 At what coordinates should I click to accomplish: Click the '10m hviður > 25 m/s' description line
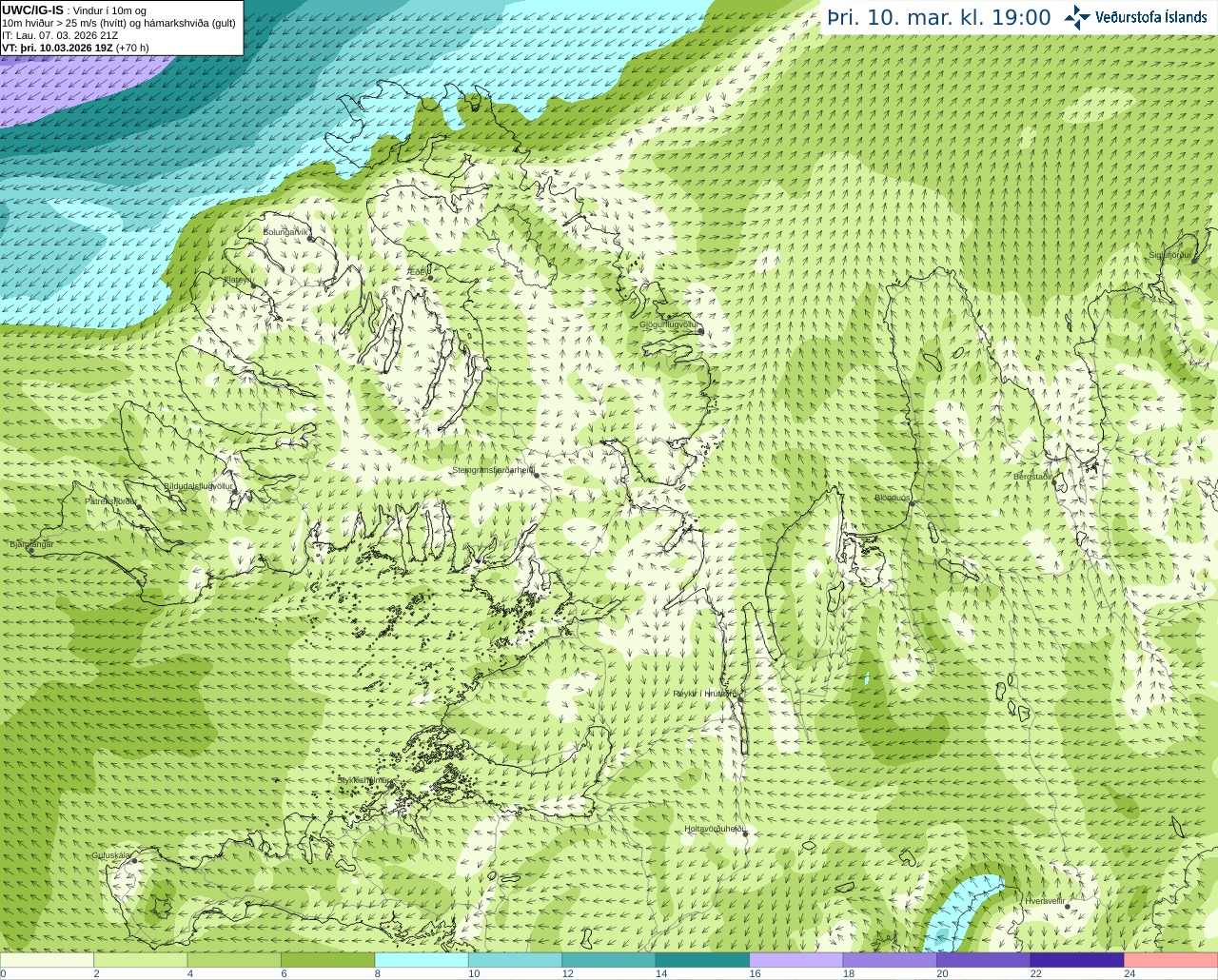pos(119,23)
